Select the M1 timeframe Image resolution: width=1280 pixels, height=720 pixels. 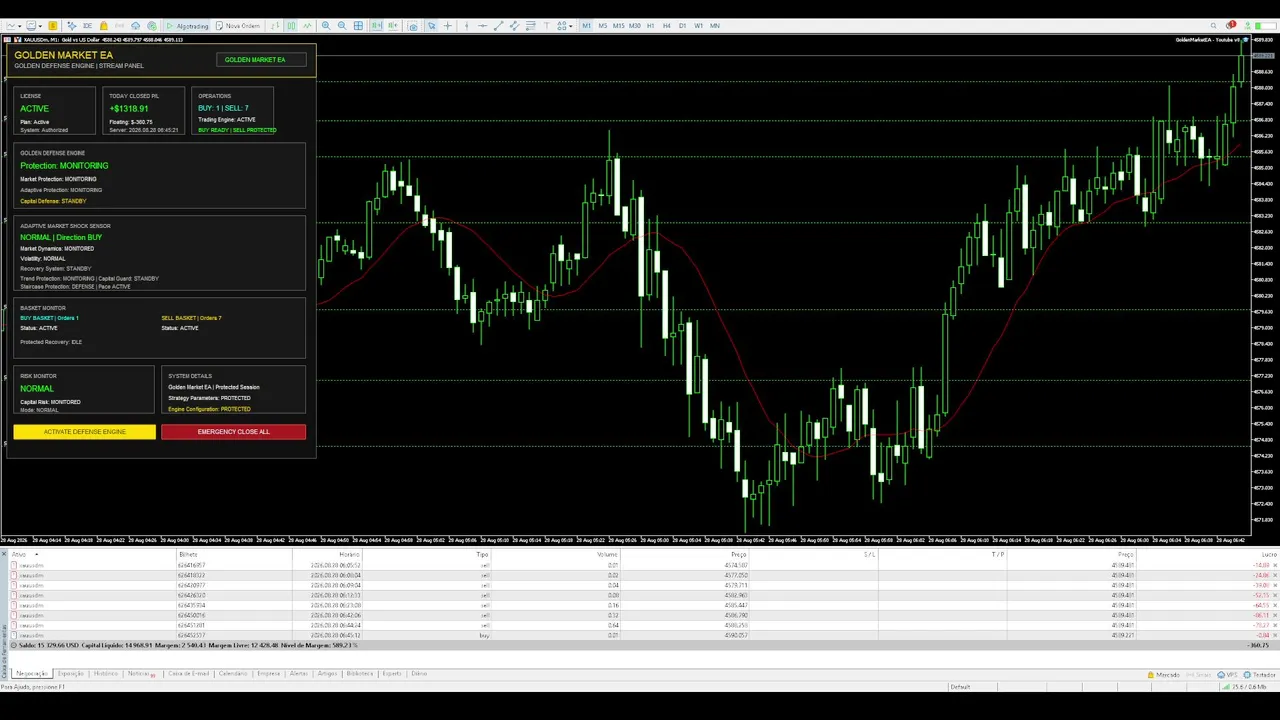tap(587, 26)
